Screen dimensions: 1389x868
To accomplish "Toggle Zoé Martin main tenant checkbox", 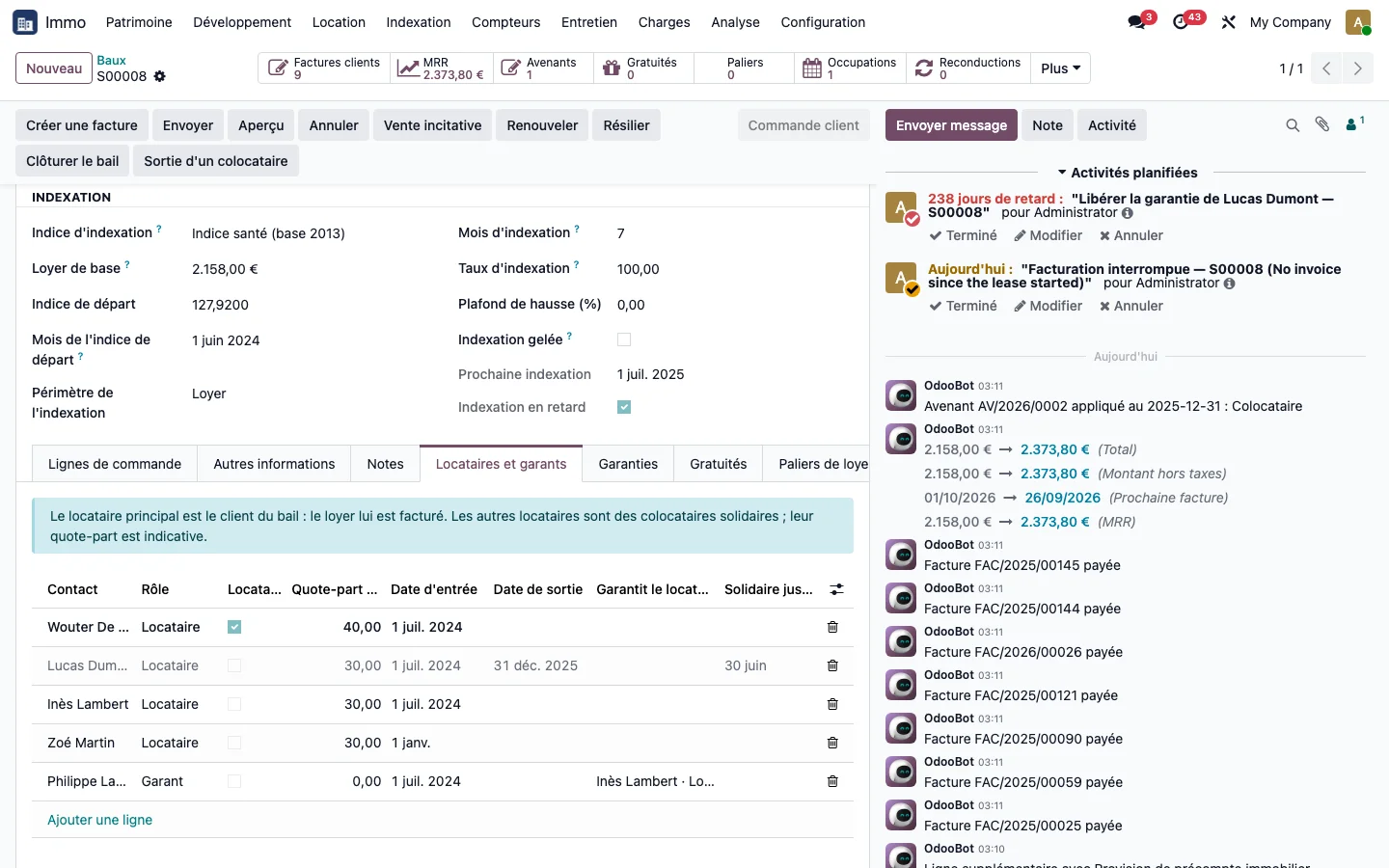I will (234, 743).
